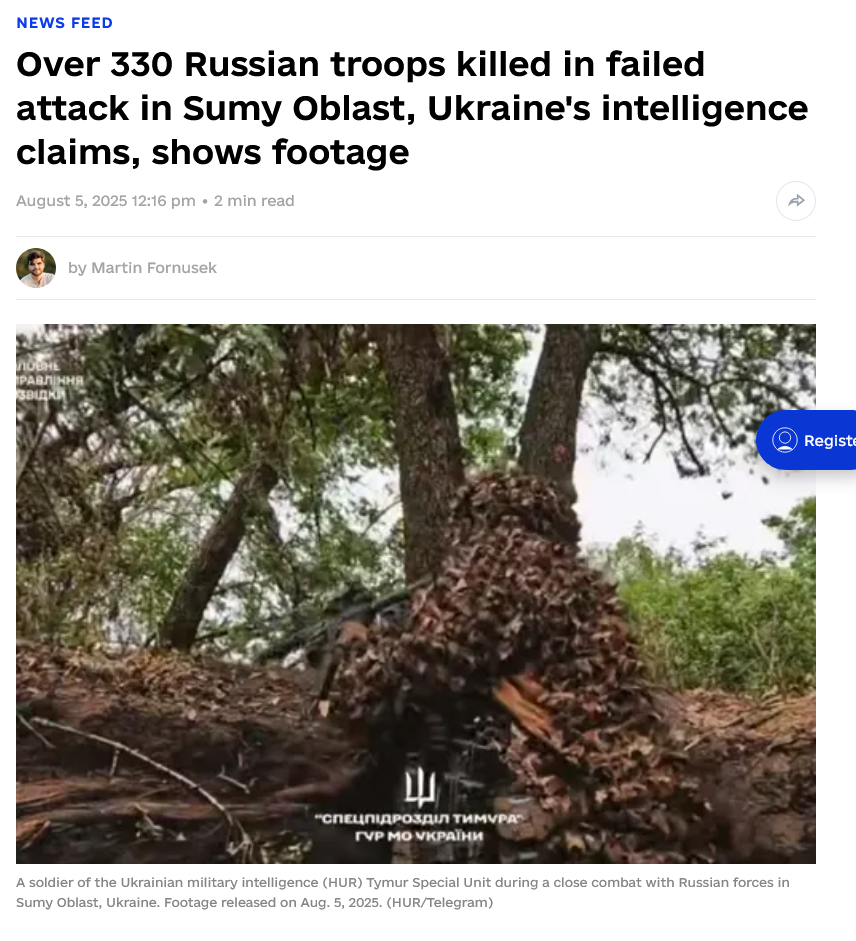The image size is (856, 941).
Task: Click the 'СПЕЦПІДРОЗДІЛ ТИМУРА' overlay text
Action: click(419, 819)
